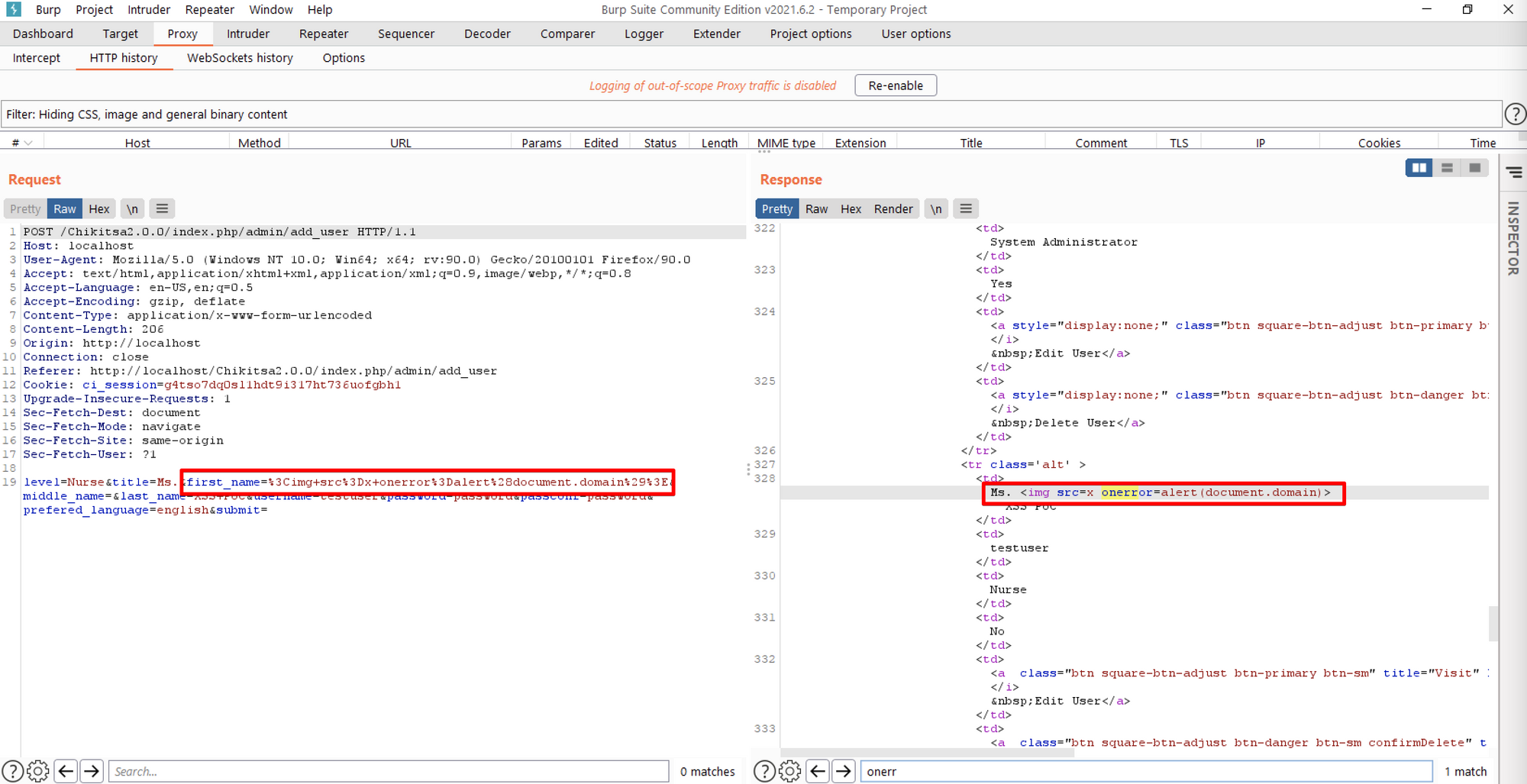Sort history by Method column

260,143
